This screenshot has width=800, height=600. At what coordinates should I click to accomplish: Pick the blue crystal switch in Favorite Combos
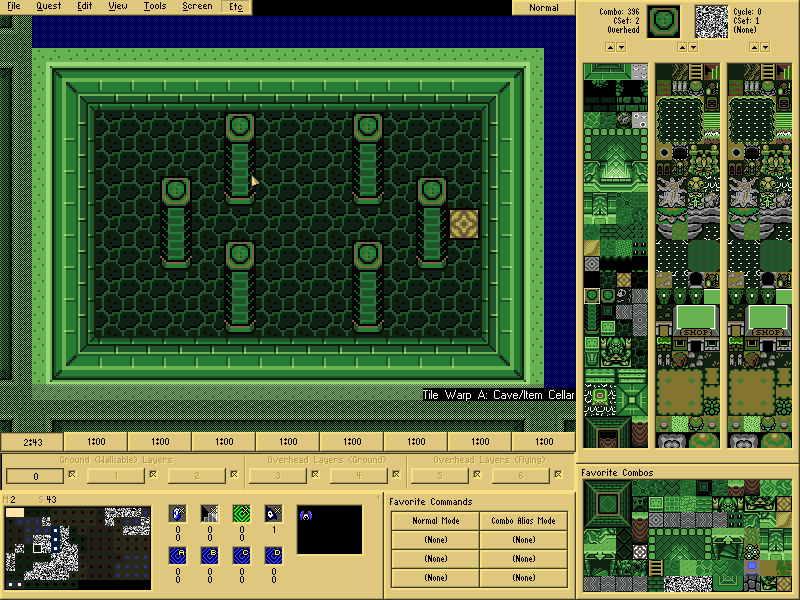pos(752,567)
